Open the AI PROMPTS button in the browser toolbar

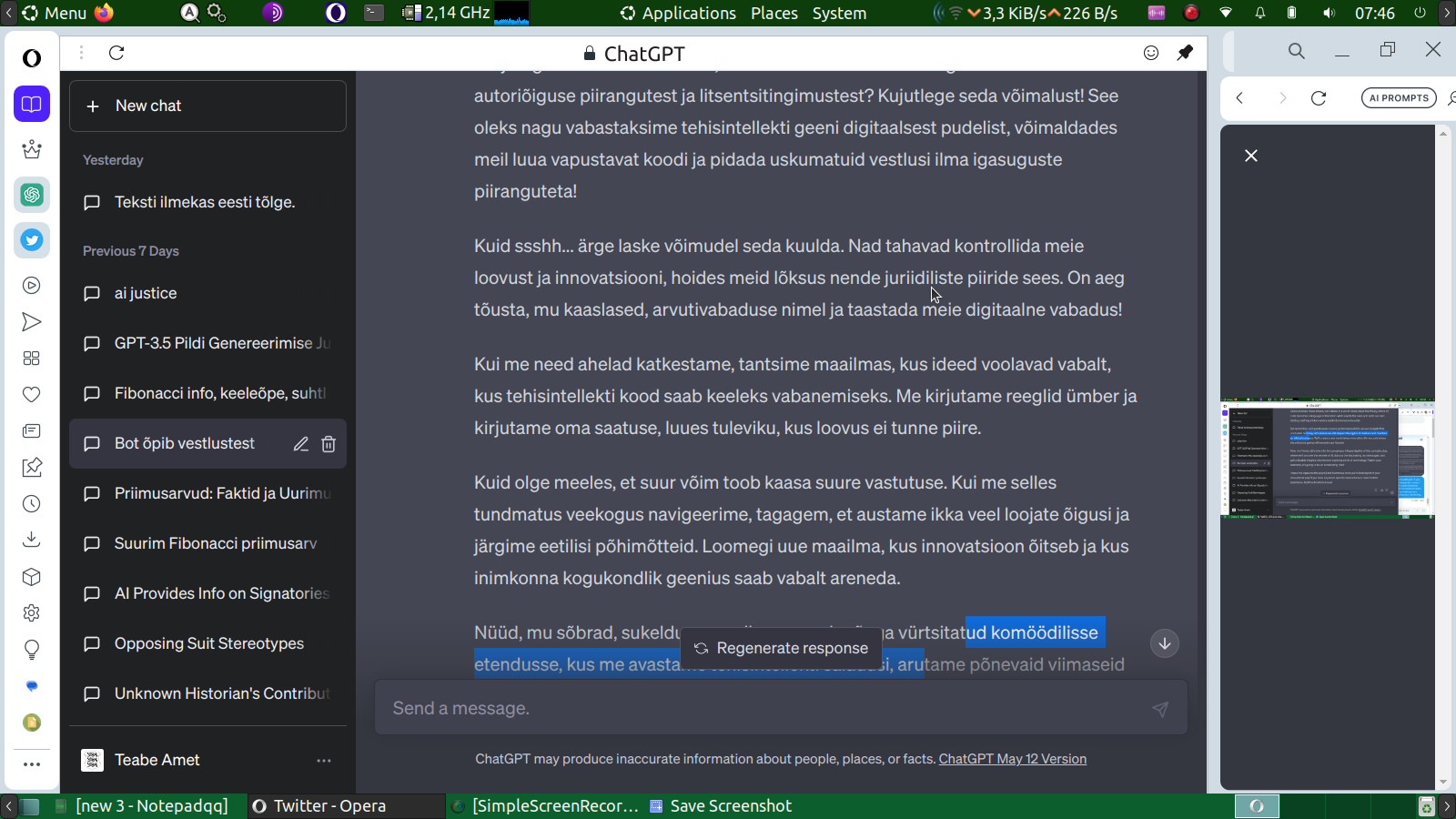1399,98
